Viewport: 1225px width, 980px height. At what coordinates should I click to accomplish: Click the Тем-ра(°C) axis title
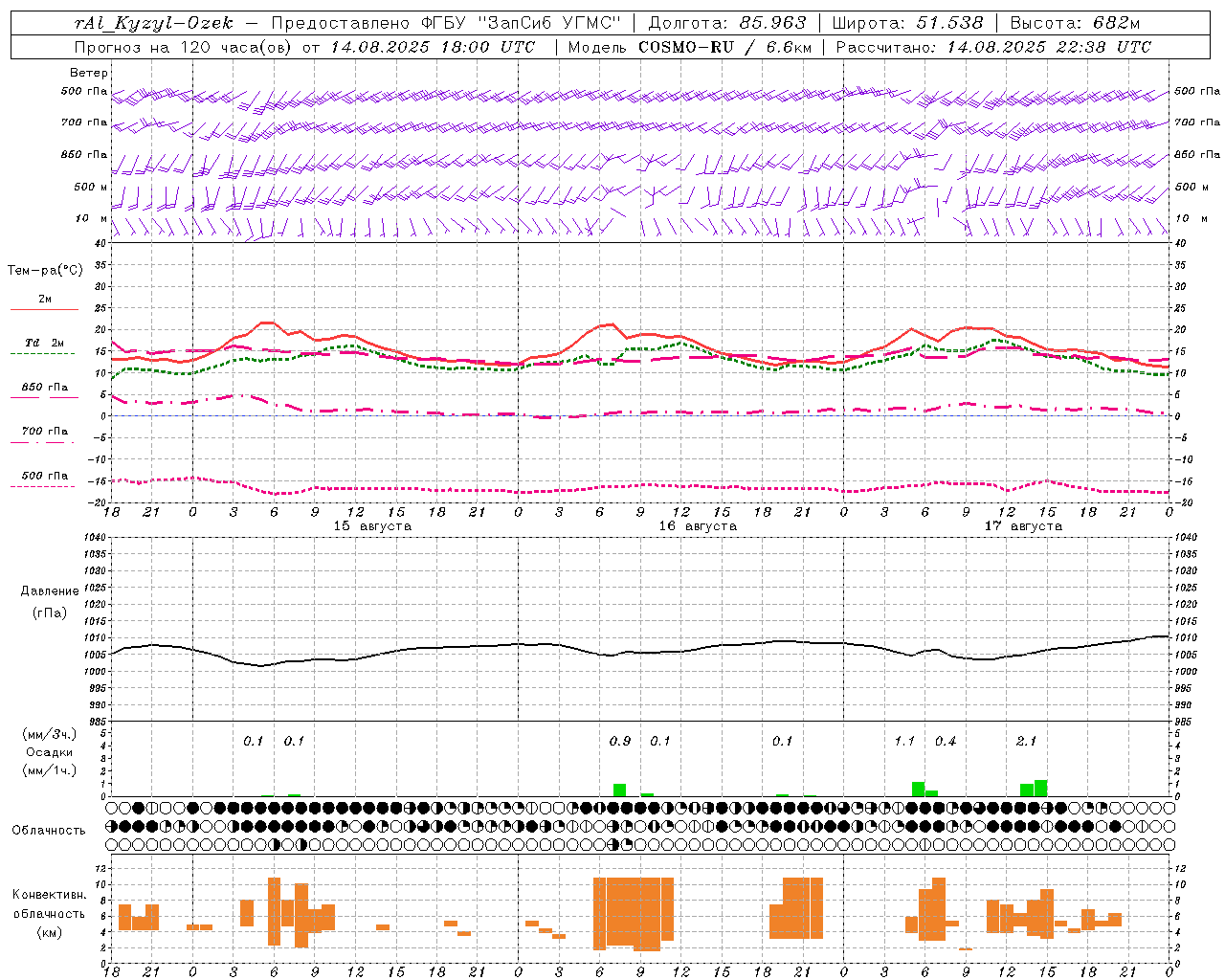[45, 271]
